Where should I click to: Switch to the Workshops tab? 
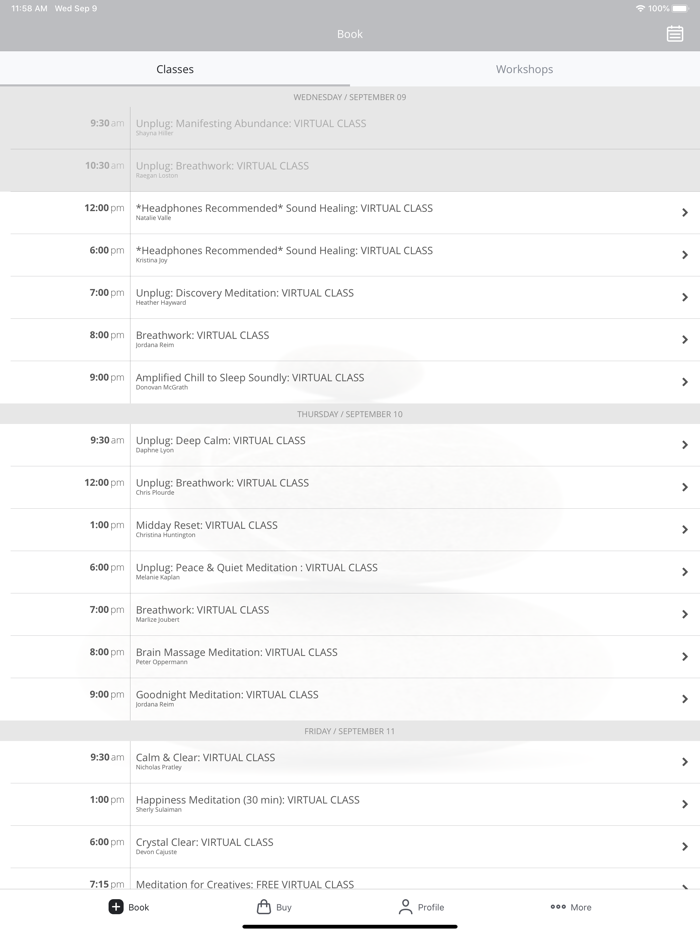tap(524, 69)
